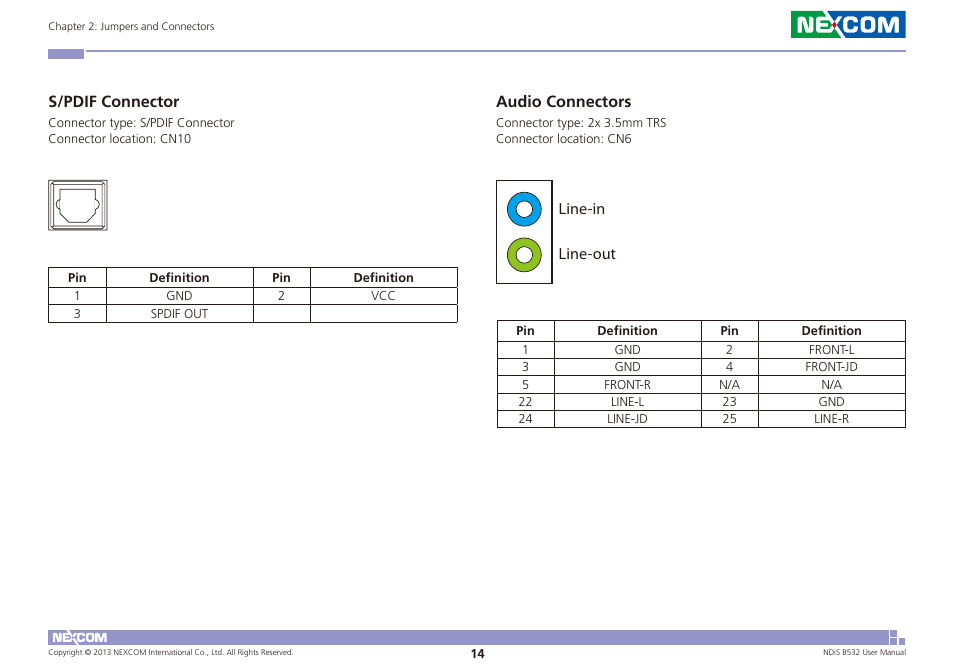Click the LINE-JD table cell
The image size is (954, 672).
(627, 418)
